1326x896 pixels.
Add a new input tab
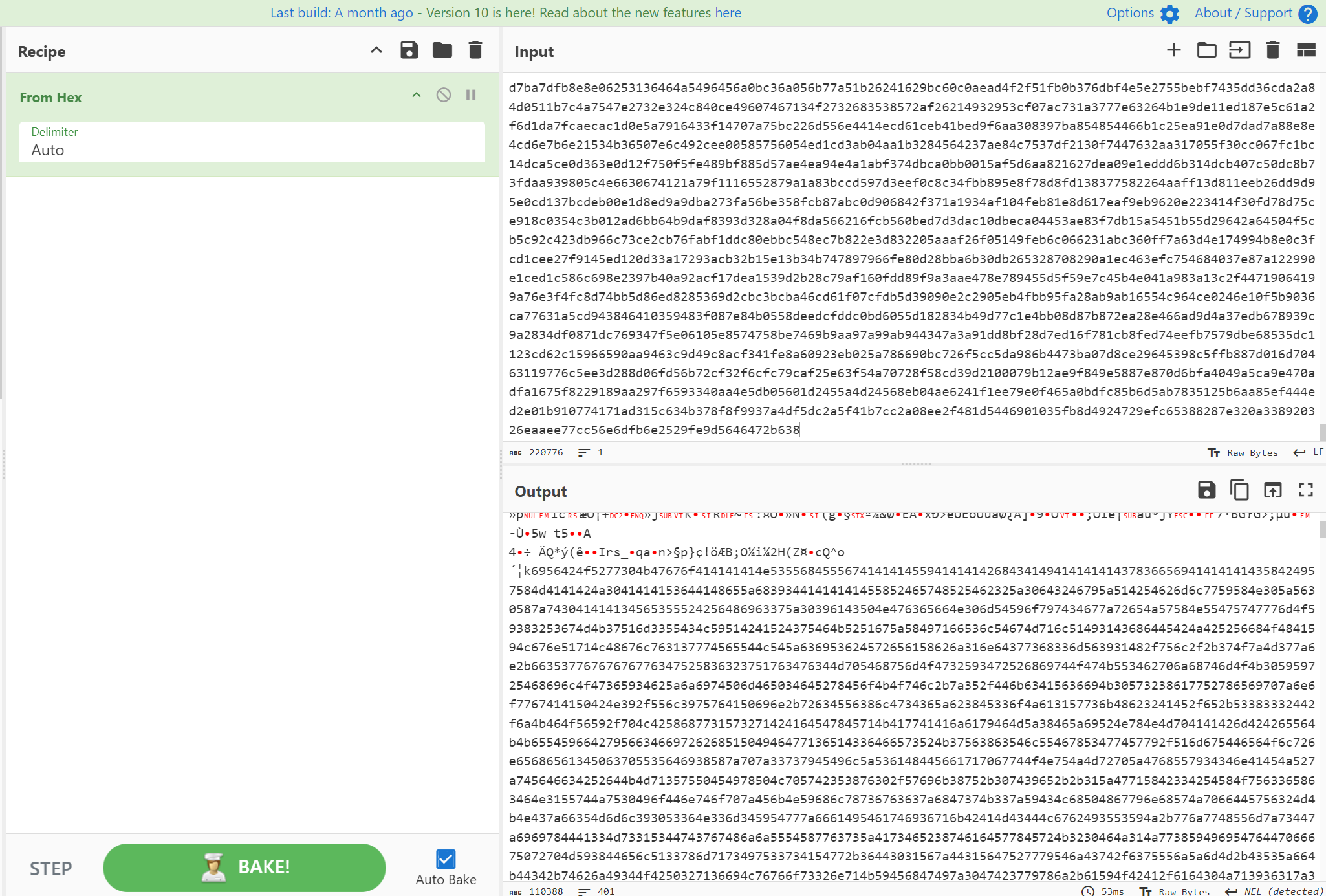[x=1173, y=50]
